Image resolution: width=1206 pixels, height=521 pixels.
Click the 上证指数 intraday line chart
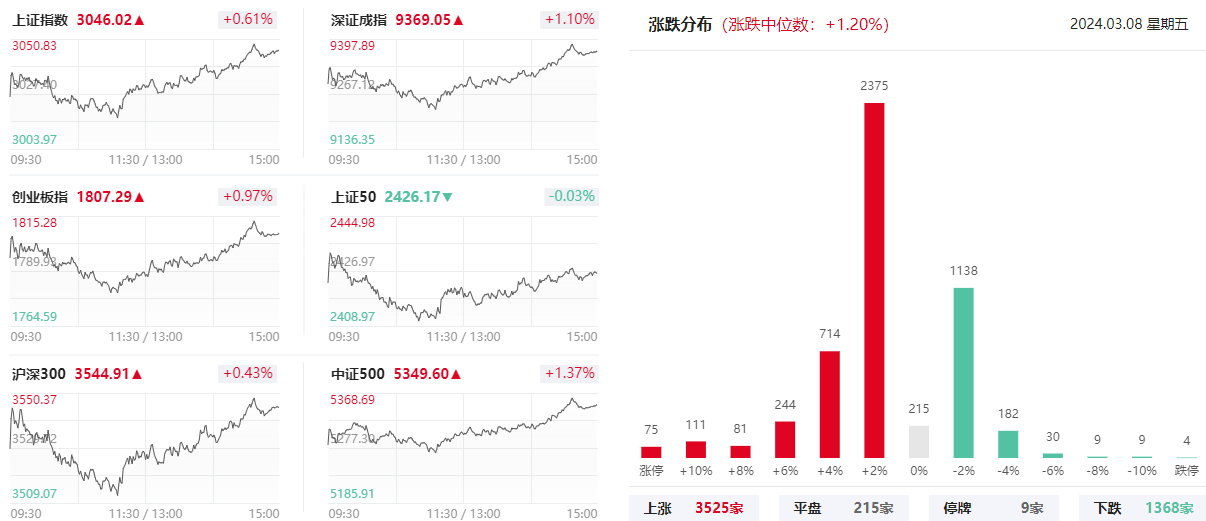(x=145, y=93)
